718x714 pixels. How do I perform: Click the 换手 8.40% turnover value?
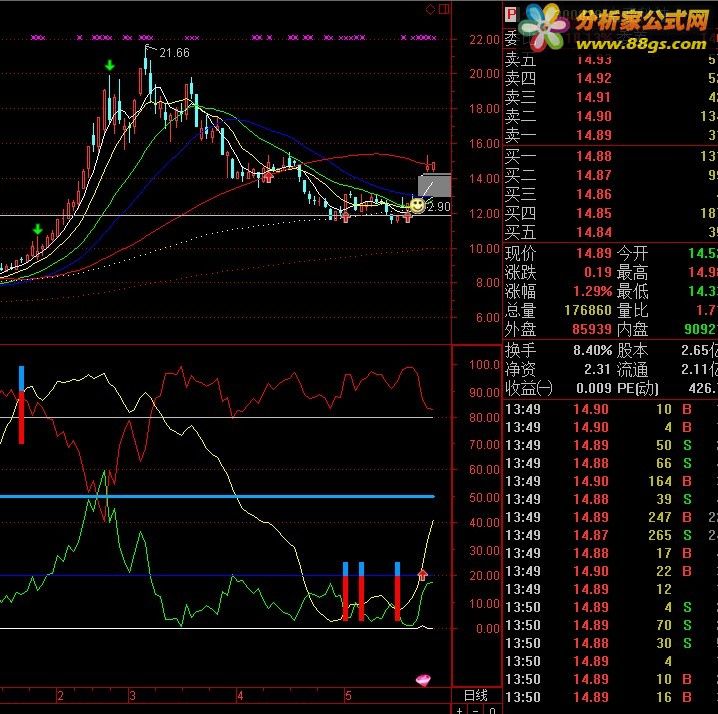pos(593,350)
